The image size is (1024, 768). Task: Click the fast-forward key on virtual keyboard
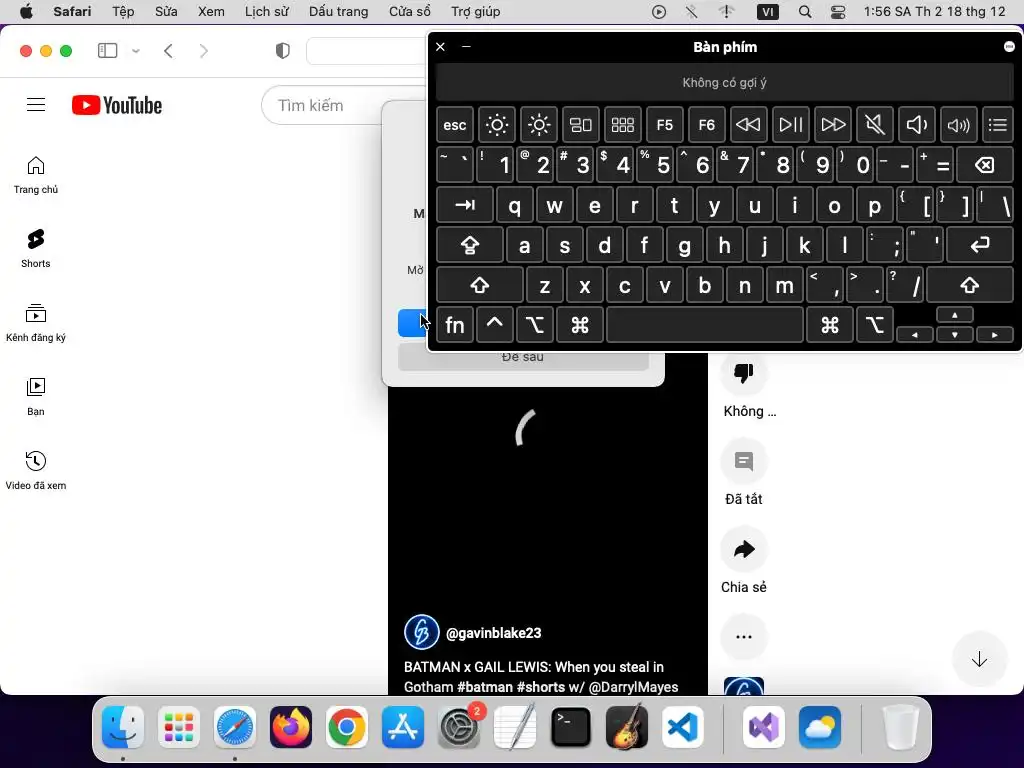833,124
